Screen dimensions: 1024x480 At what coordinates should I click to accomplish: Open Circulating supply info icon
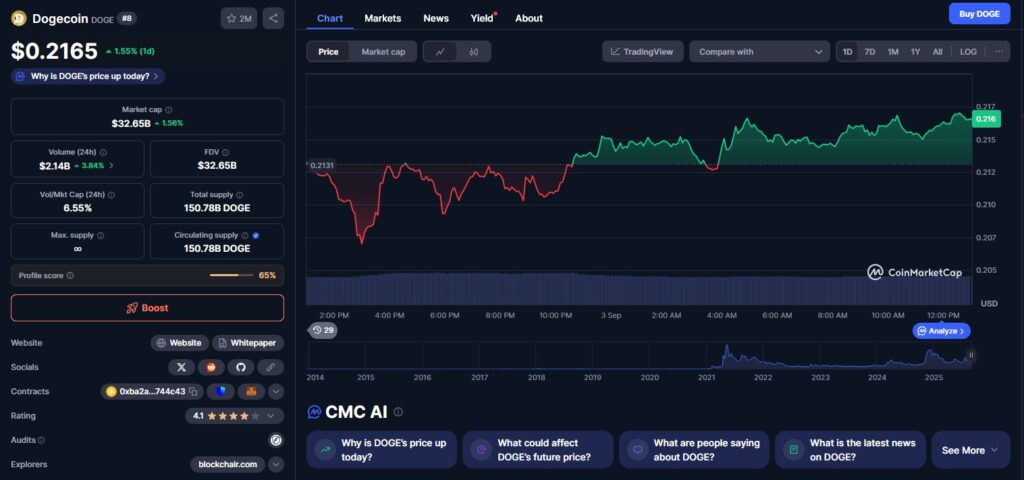pyautogui.click(x=245, y=235)
